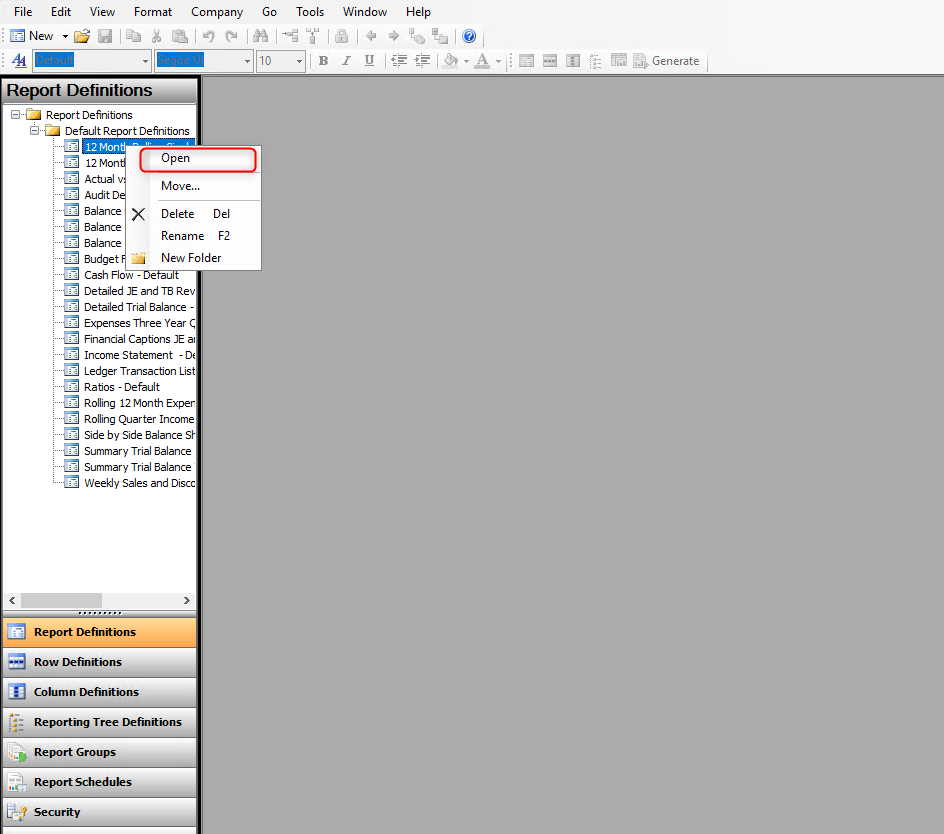
Task: Click the Open folder toolbar icon
Action: click(82, 36)
